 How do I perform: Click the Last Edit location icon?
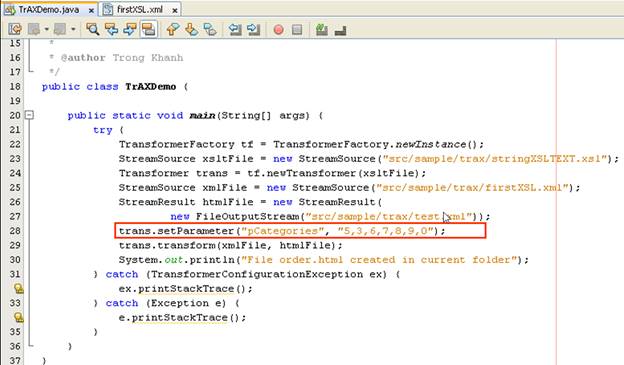(15, 29)
